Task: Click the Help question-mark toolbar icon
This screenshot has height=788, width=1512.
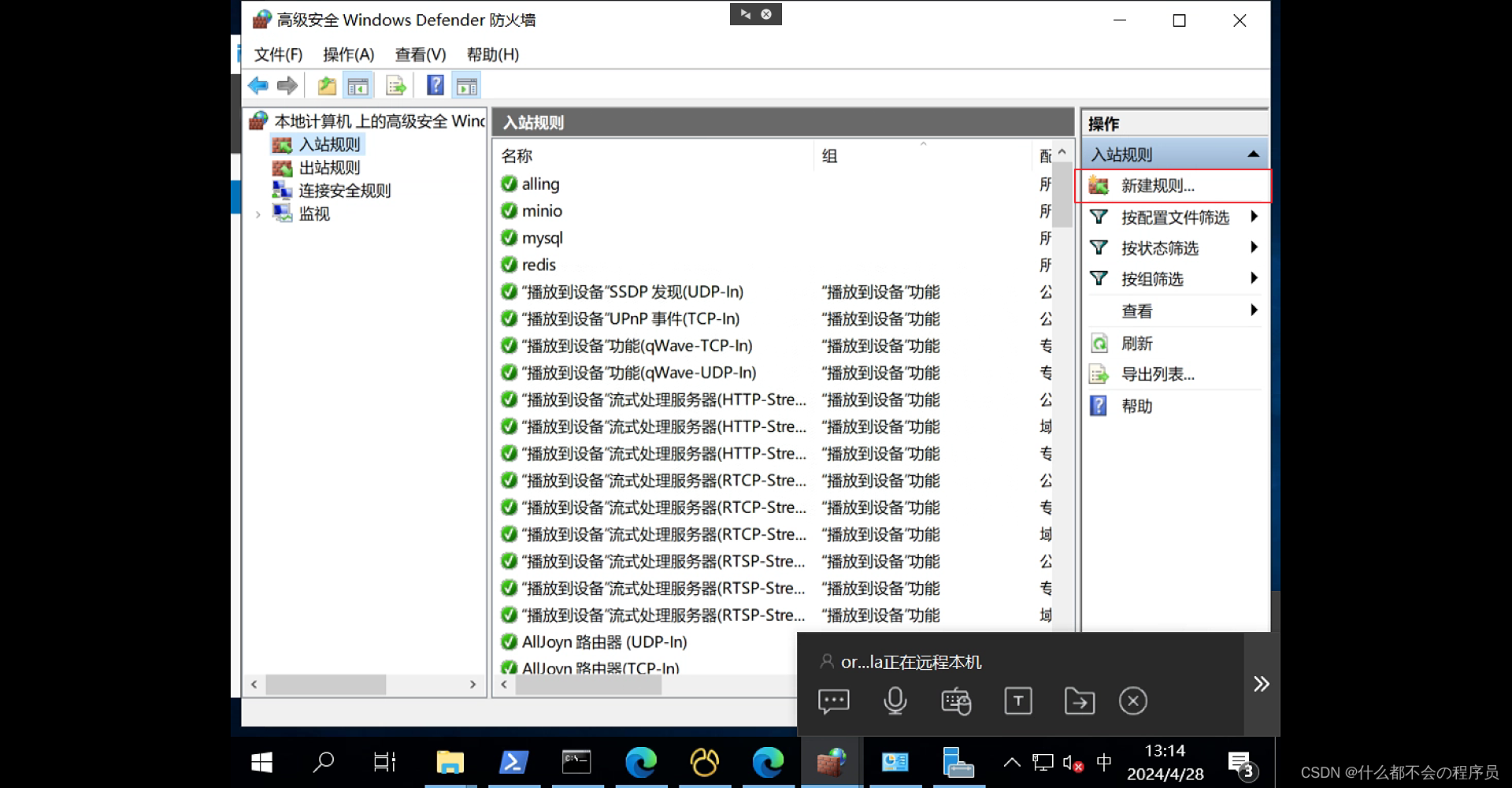Action: click(435, 86)
